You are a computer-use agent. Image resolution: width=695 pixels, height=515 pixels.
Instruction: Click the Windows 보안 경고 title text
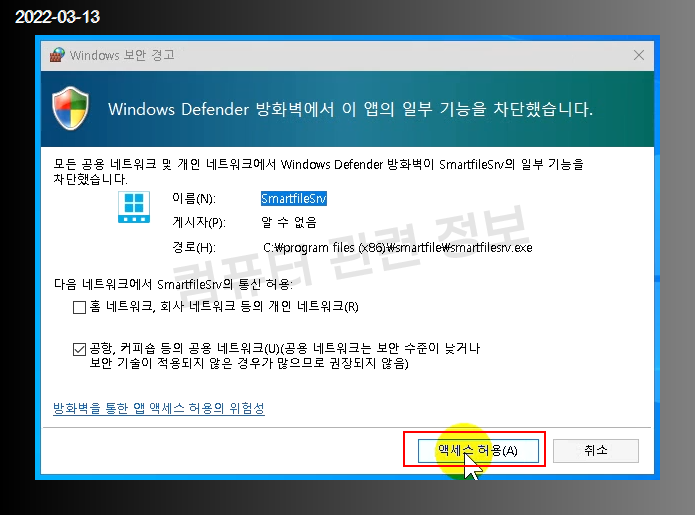point(122,55)
